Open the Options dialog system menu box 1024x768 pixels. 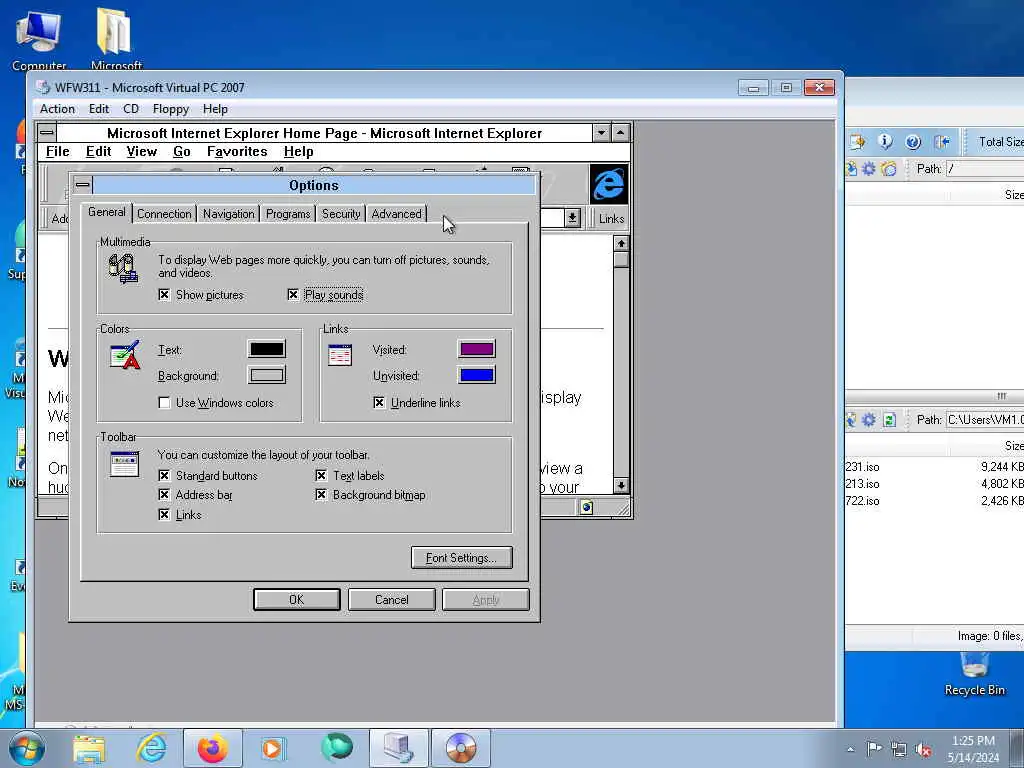tap(82, 185)
